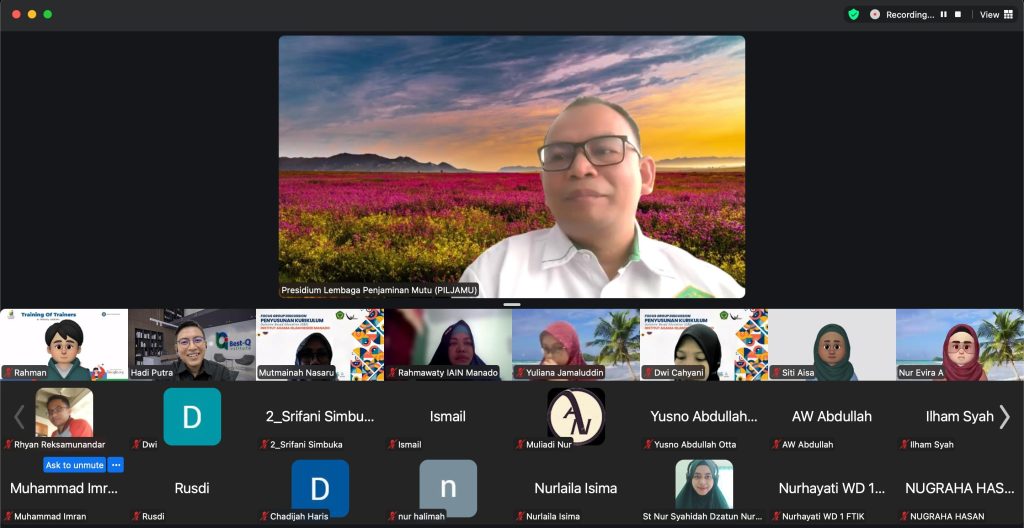Click the grey 'n' avatar of nur halimah
Screen dimensions: 1024x528
coord(448,488)
